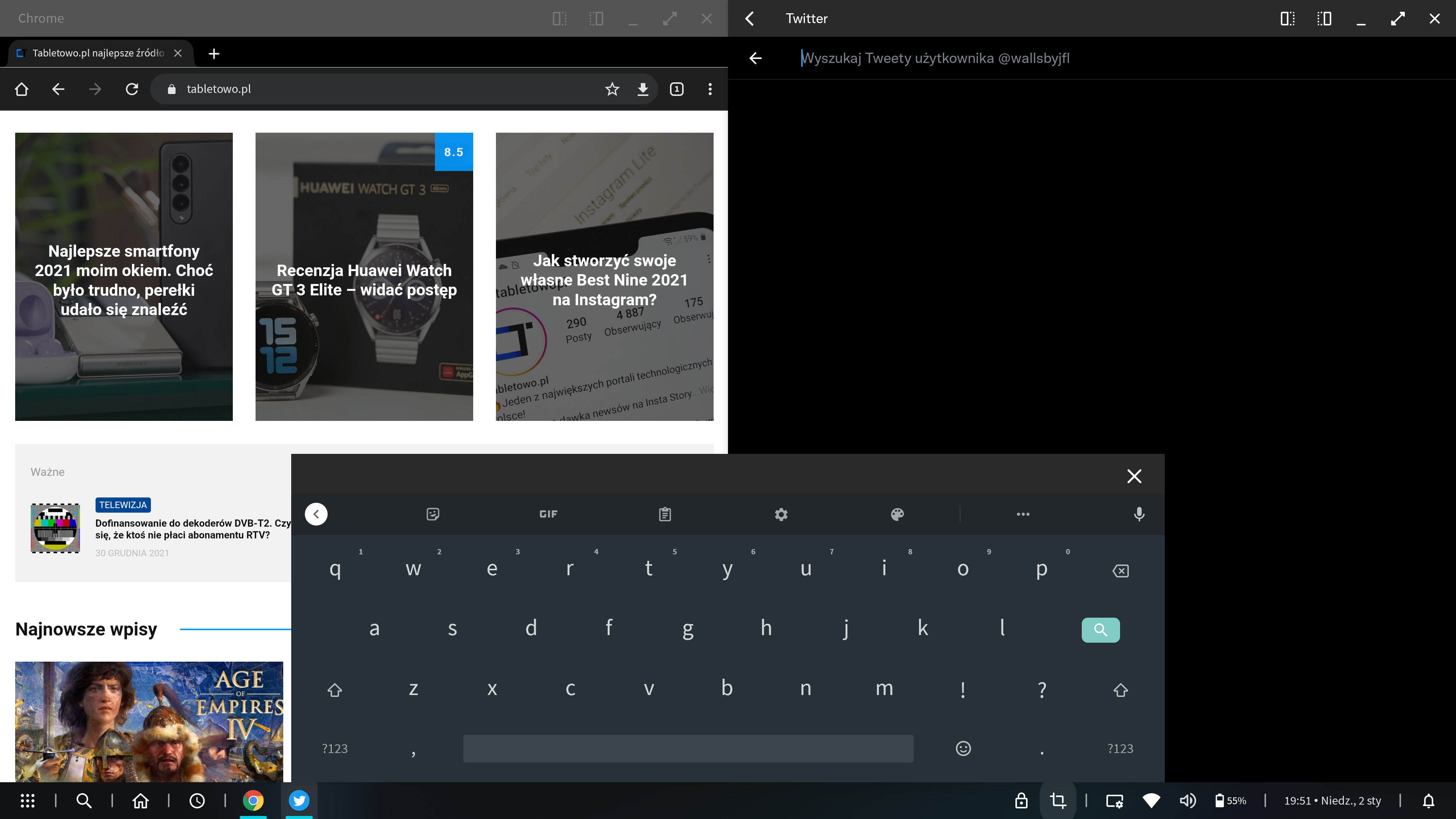Click taskbar crop screenshot icon
This screenshot has height=819, width=1456.
(x=1057, y=800)
